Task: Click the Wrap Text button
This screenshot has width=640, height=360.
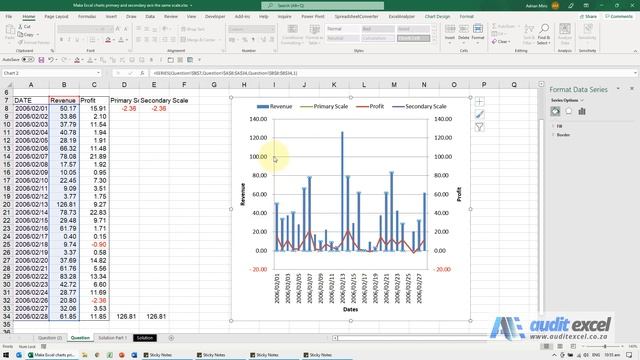Action: click(x=193, y=29)
